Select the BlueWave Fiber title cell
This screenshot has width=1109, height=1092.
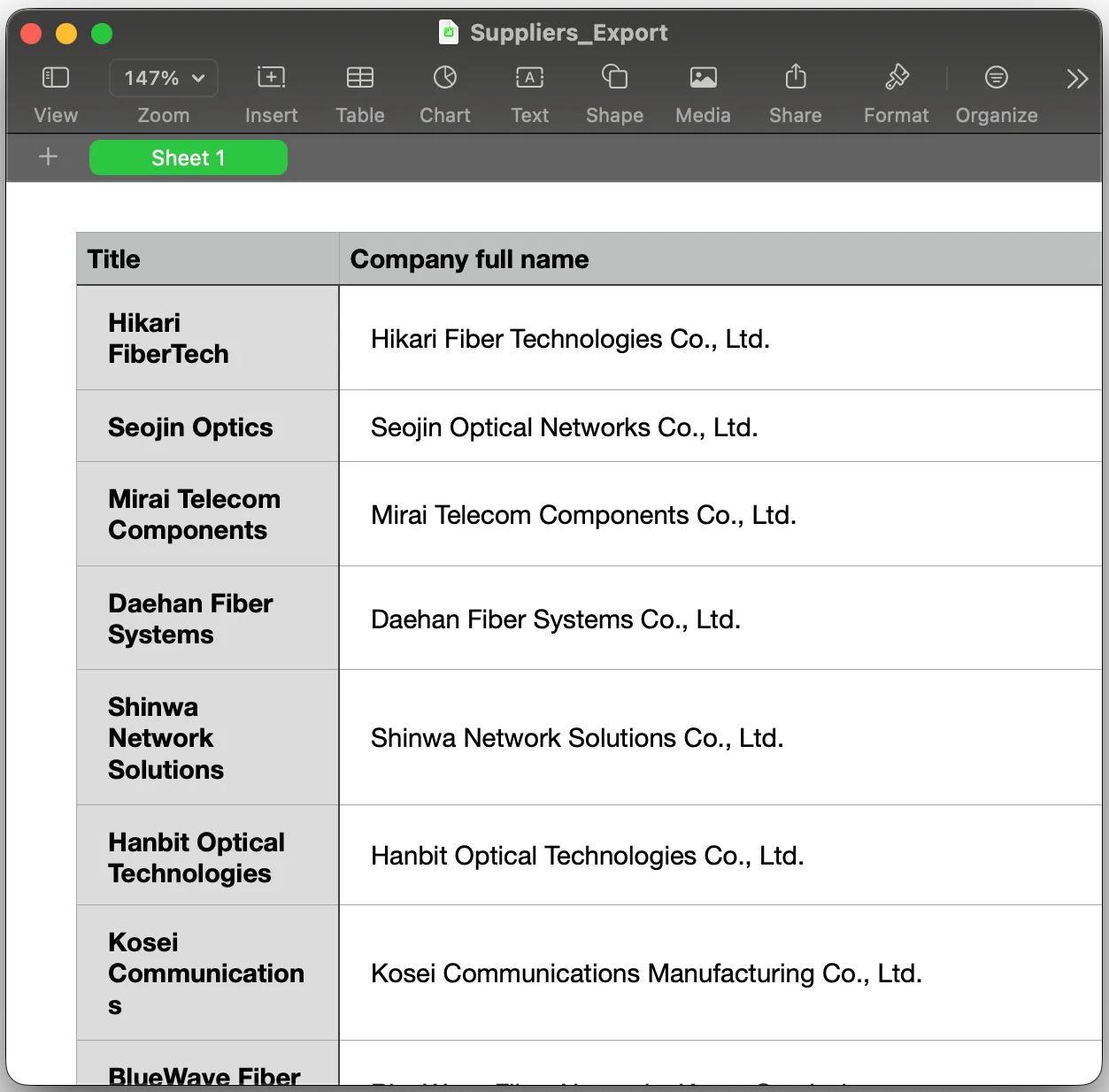coord(208,1064)
